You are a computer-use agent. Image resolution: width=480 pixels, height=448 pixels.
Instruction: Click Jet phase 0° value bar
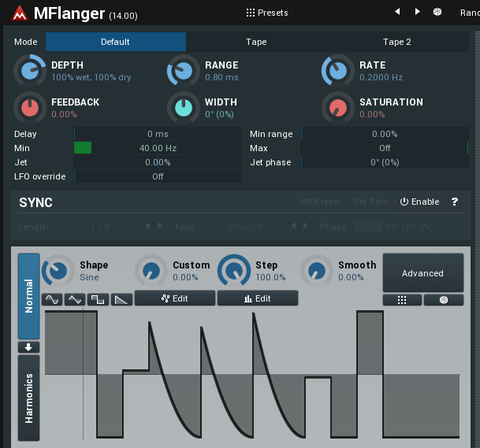[385, 162]
